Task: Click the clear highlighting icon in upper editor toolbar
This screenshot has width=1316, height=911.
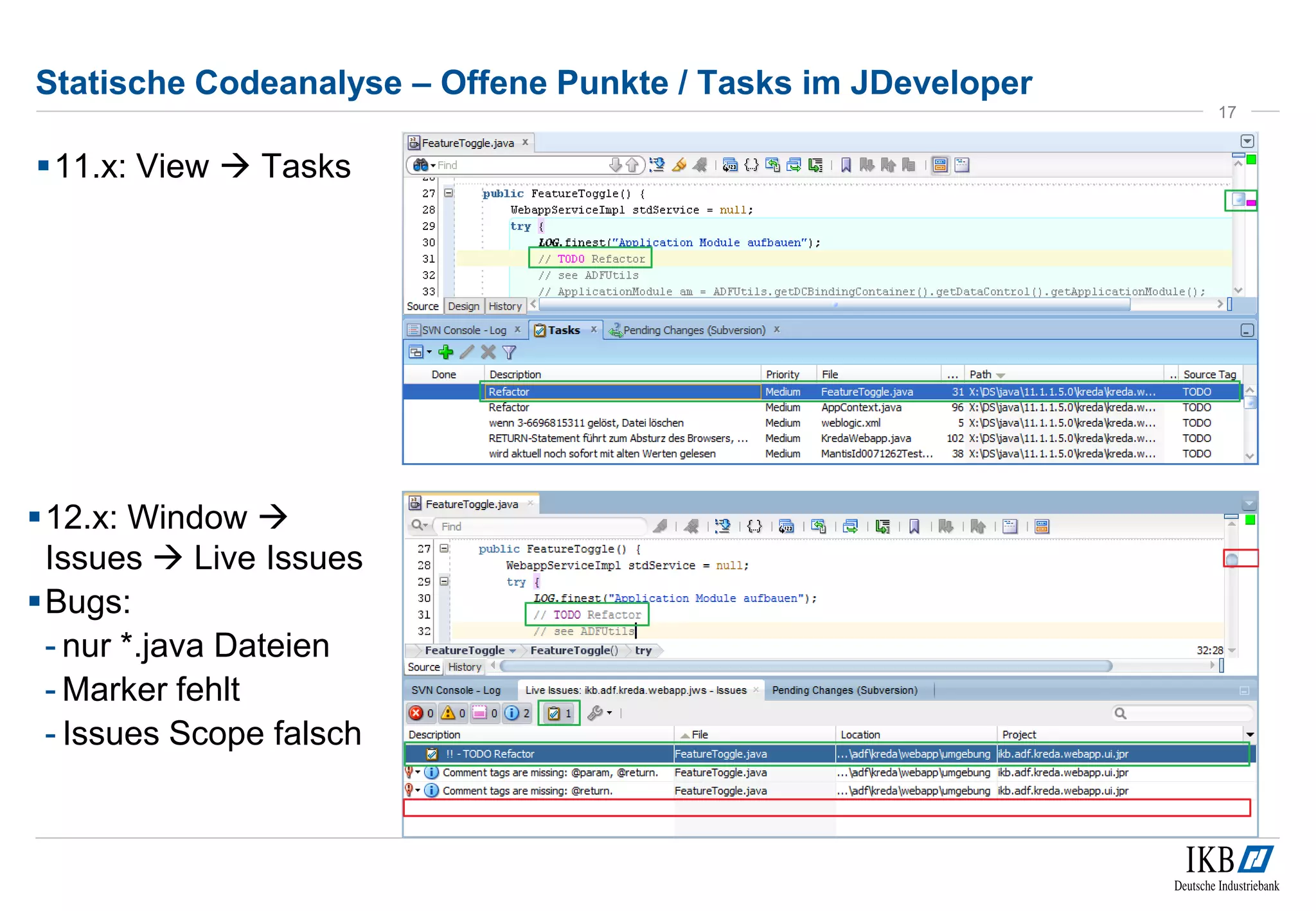Action: (700, 165)
